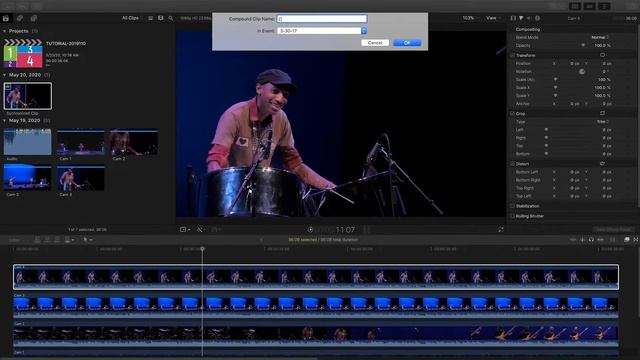The height and width of the screenshot is (360, 640).
Task: Adjust the Crop Left slider
Action: click(x=547, y=130)
